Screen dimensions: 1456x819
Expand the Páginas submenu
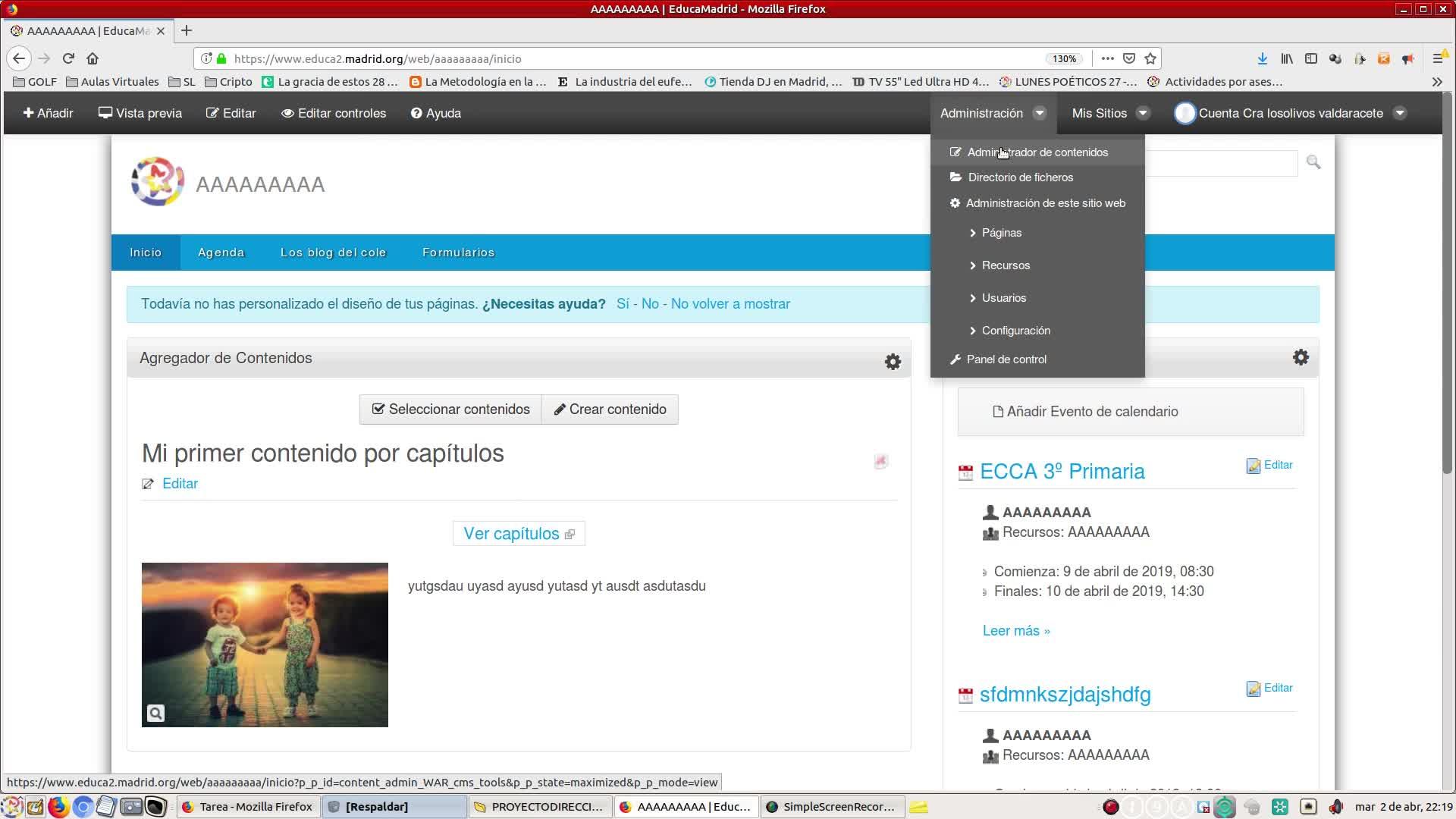(x=1001, y=233)
